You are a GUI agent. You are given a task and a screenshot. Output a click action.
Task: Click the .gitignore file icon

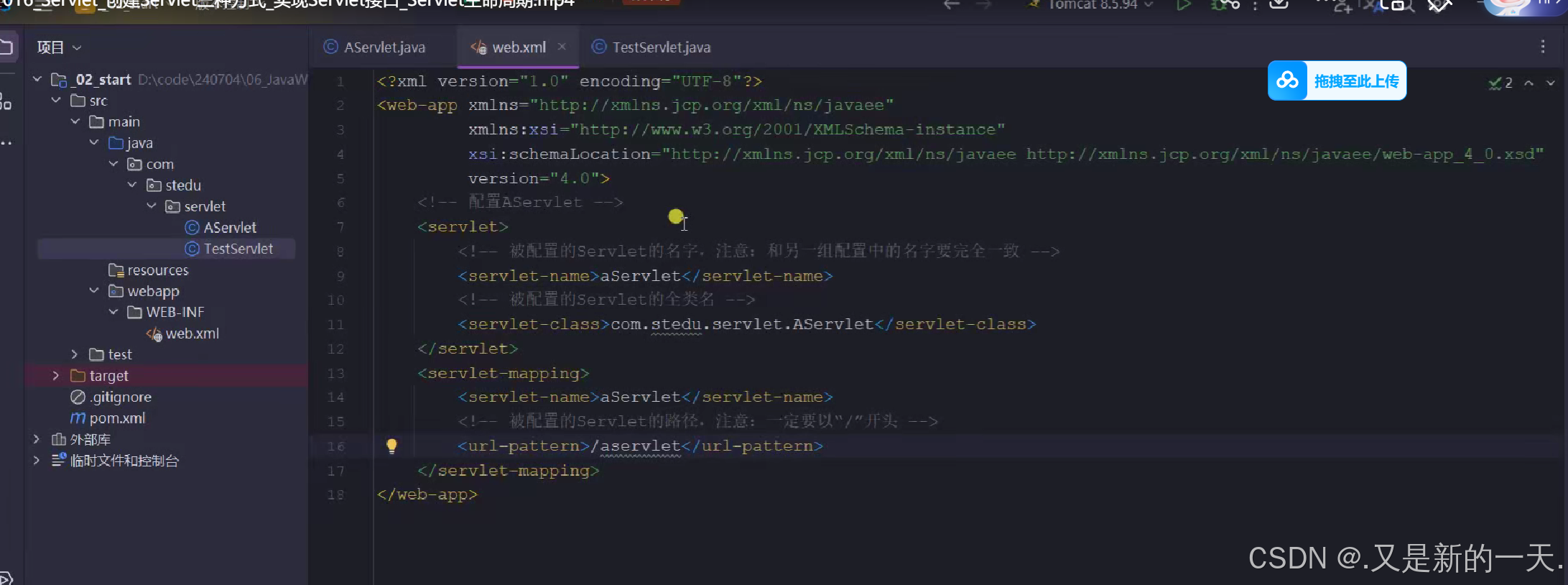tap(78, 397)
